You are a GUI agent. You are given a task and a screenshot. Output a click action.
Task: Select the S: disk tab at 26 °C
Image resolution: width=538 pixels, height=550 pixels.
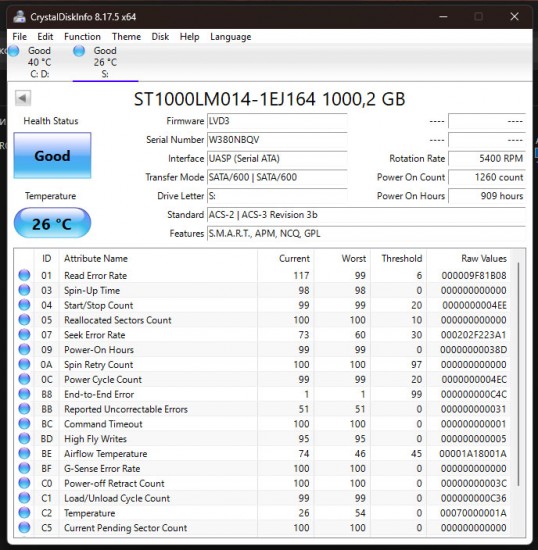click(105, 62)
